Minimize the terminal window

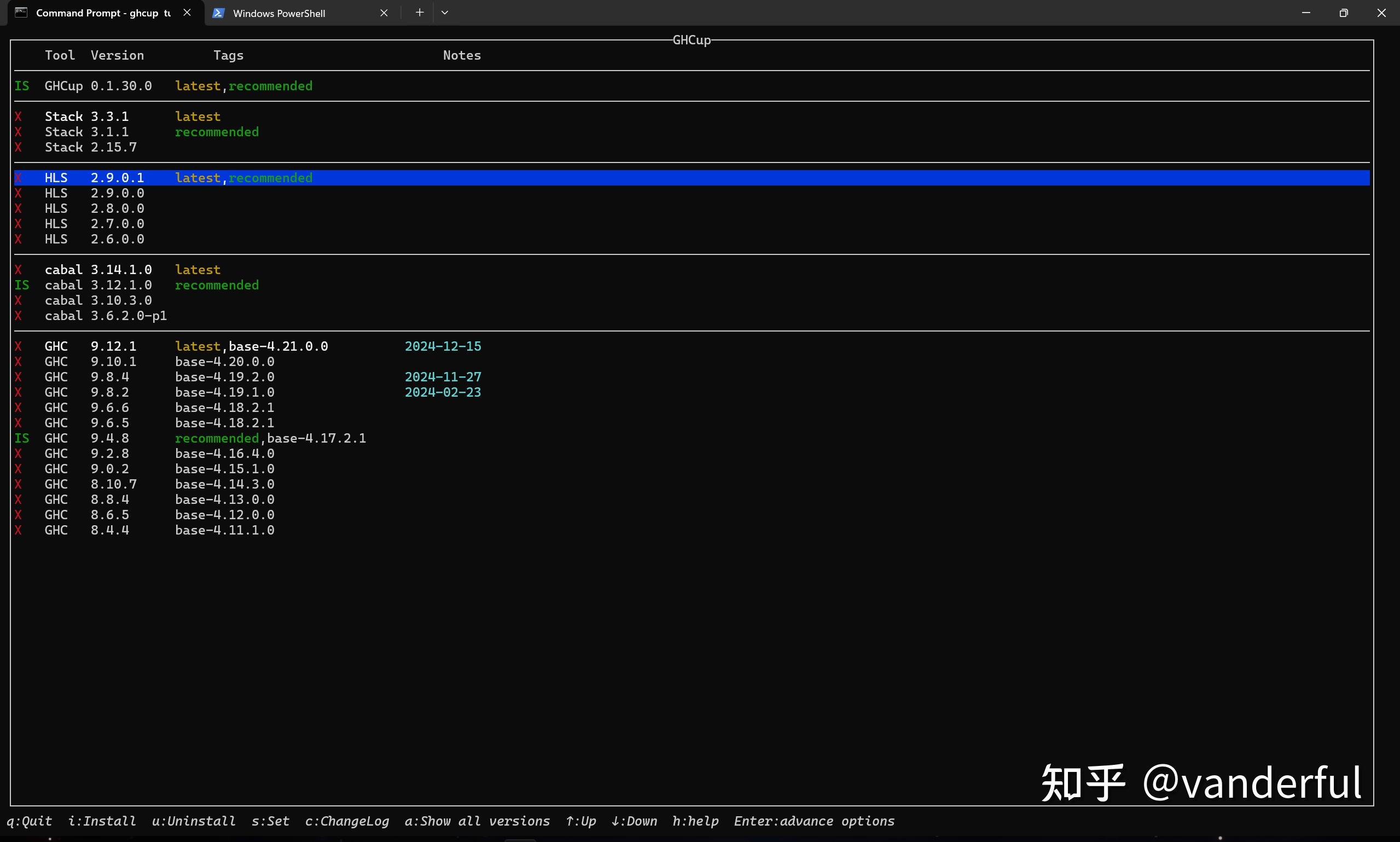(1306, 13)
